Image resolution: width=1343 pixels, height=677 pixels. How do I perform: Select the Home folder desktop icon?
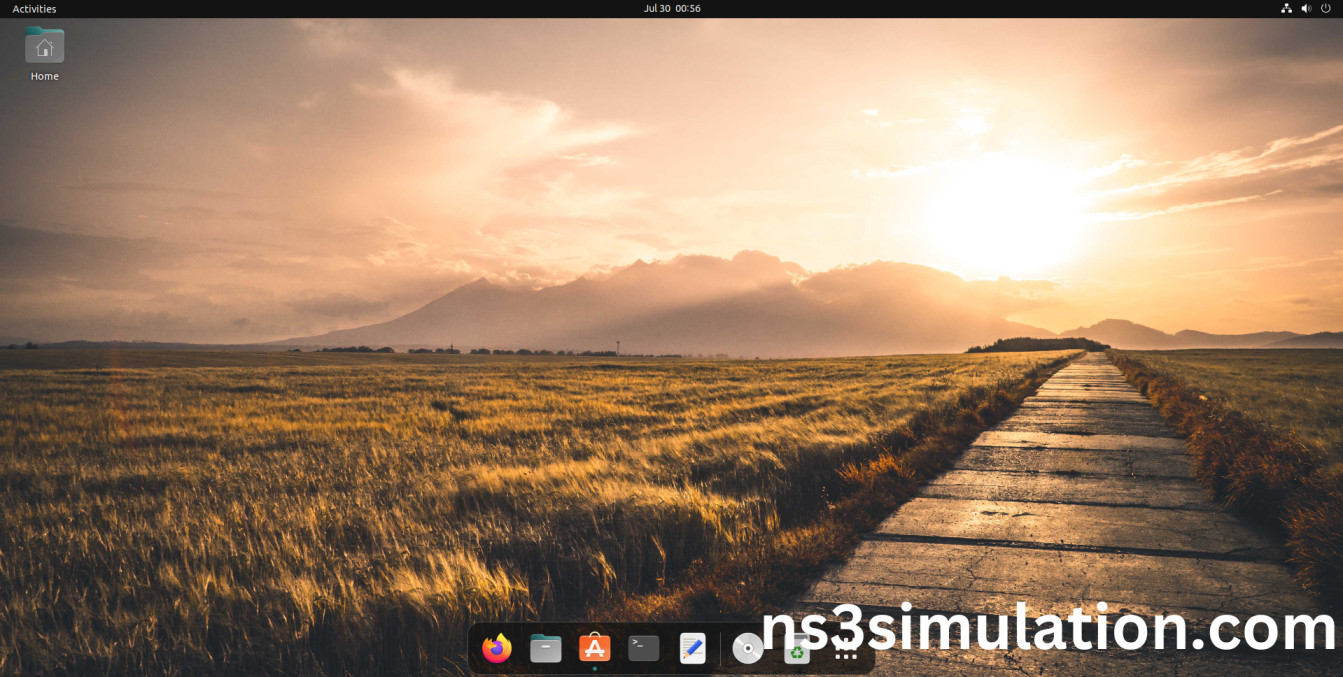click(45, 46)
